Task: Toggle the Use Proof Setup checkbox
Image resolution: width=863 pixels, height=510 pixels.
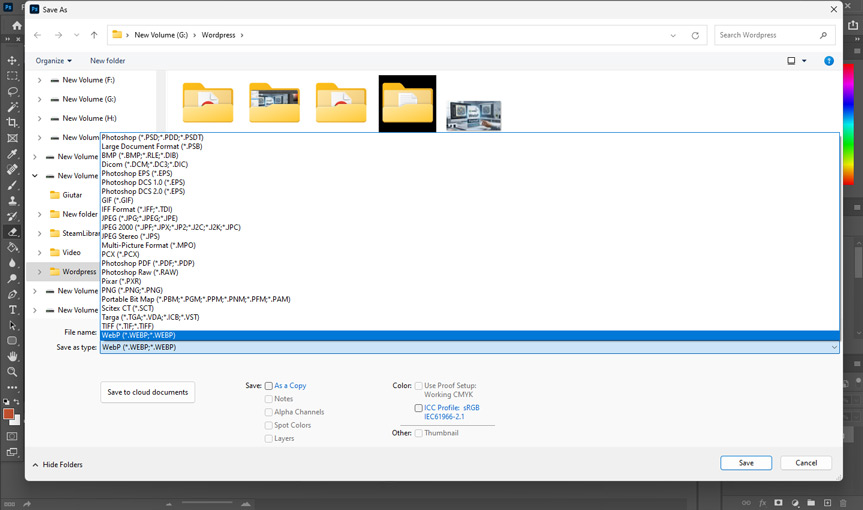Action: pos(418,386)
